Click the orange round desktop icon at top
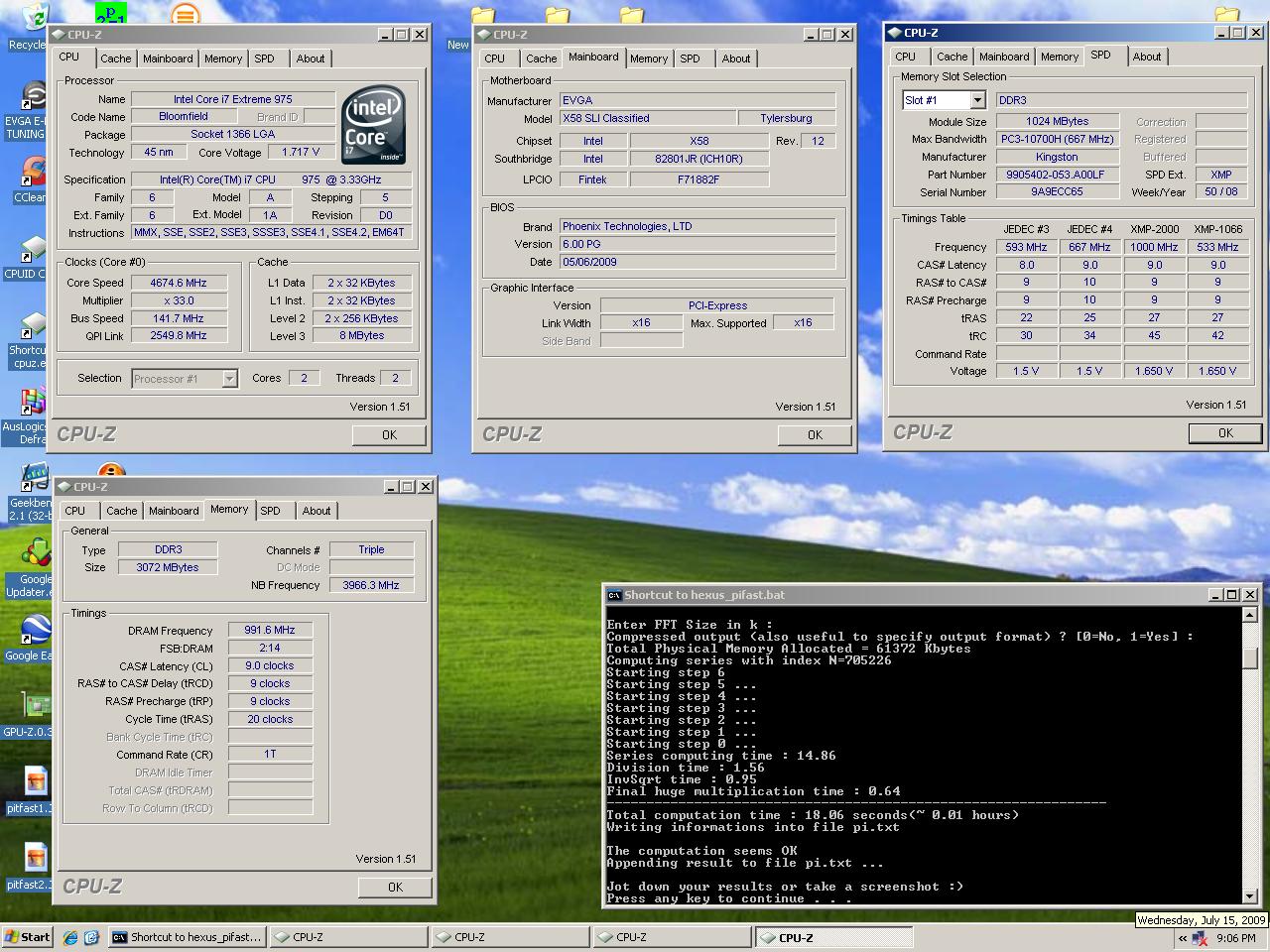 pos(185,13)
